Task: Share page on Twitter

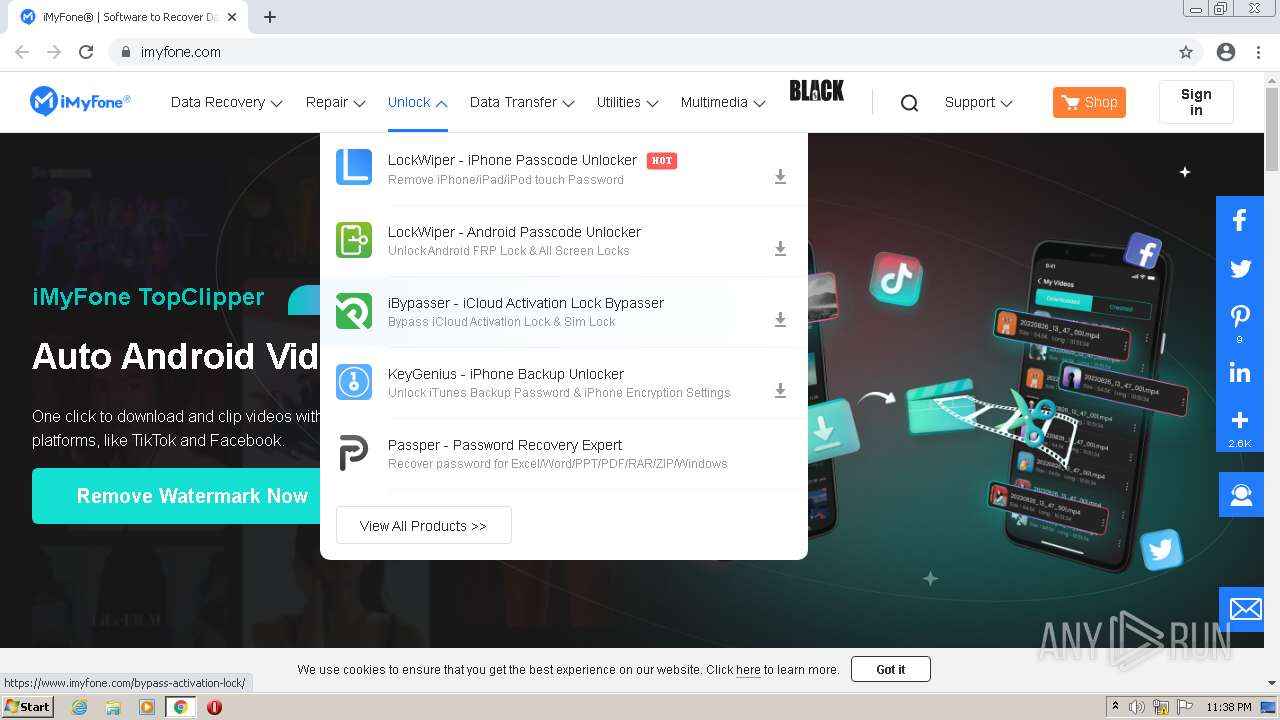Action: [x=1240, y=268]
